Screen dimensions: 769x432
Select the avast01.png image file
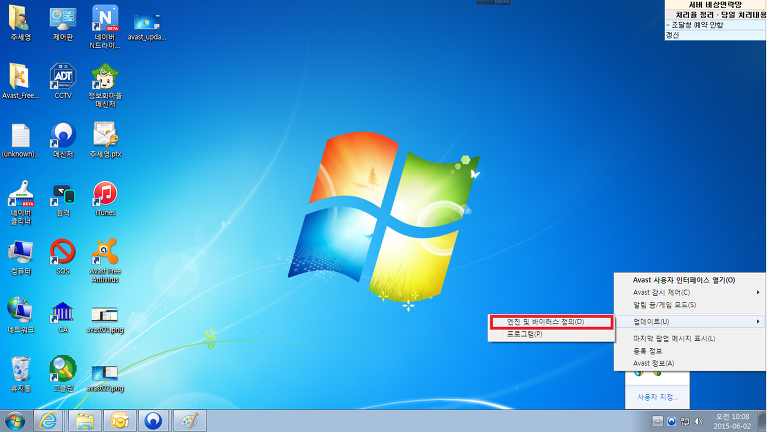click(105, 320)
